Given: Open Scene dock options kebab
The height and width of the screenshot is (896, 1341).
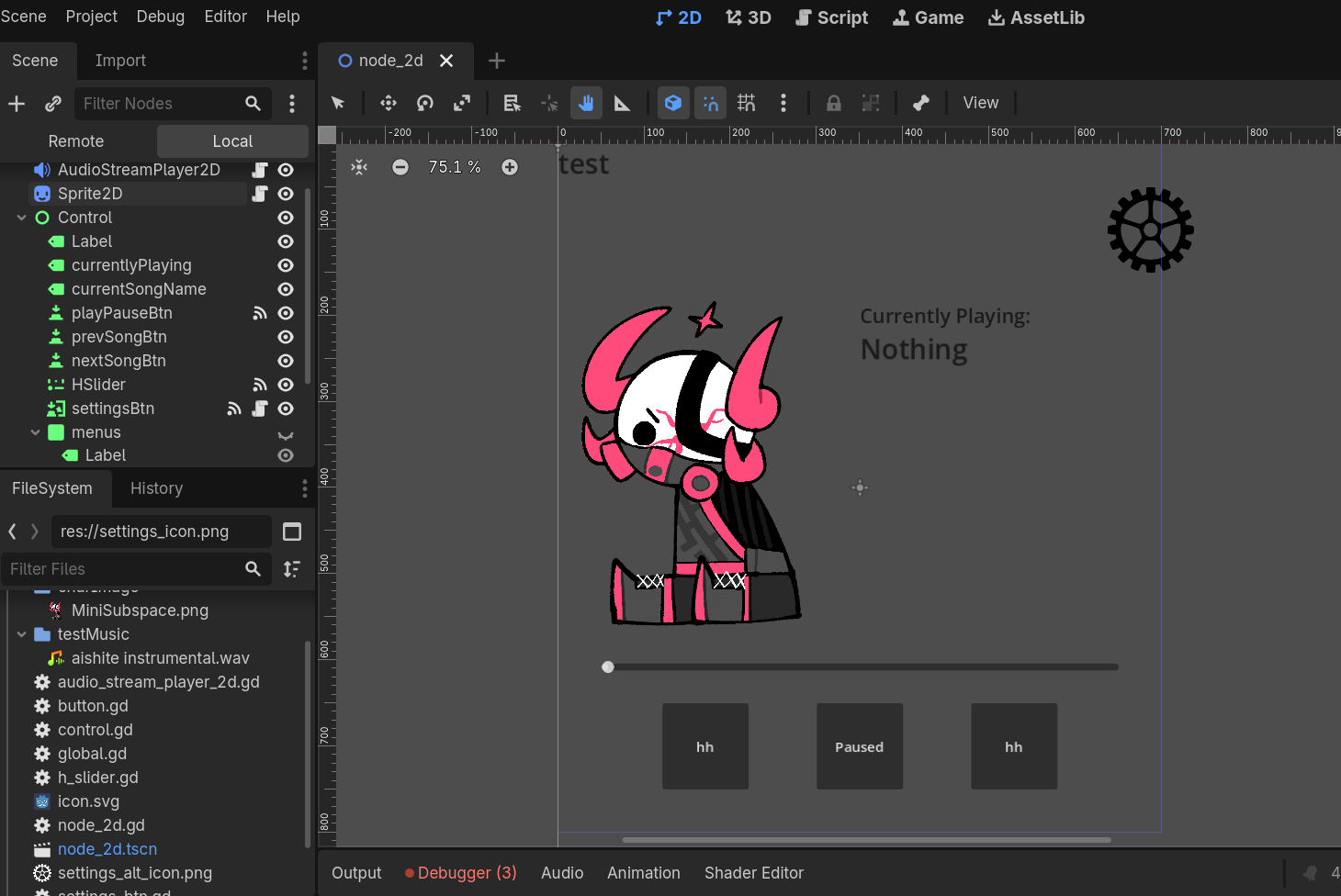Looking at the screenshot, I should (305, 61).
